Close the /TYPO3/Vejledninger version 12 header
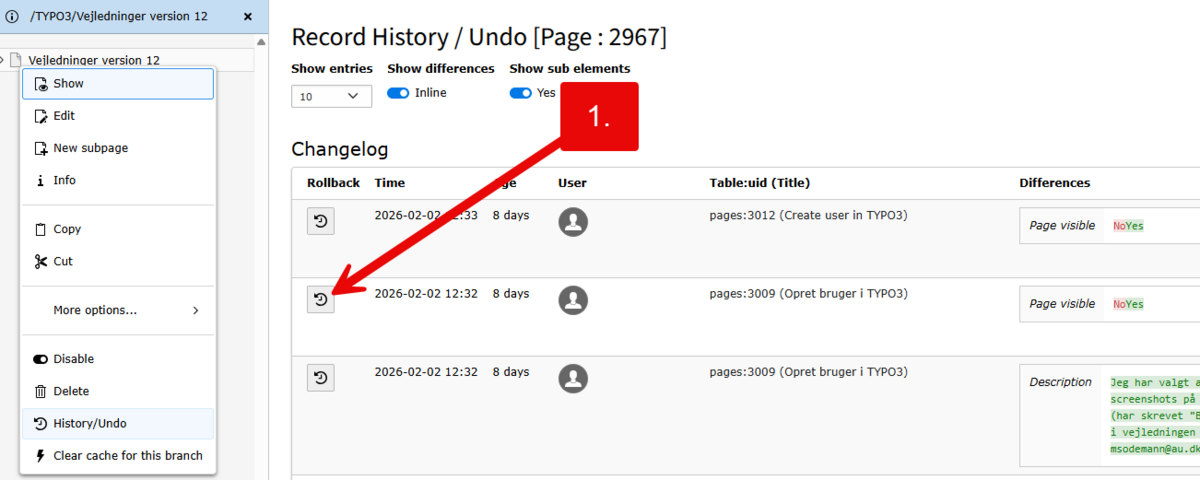The width and height of the screenshot is (1200, 480). (x=248, y=17)
